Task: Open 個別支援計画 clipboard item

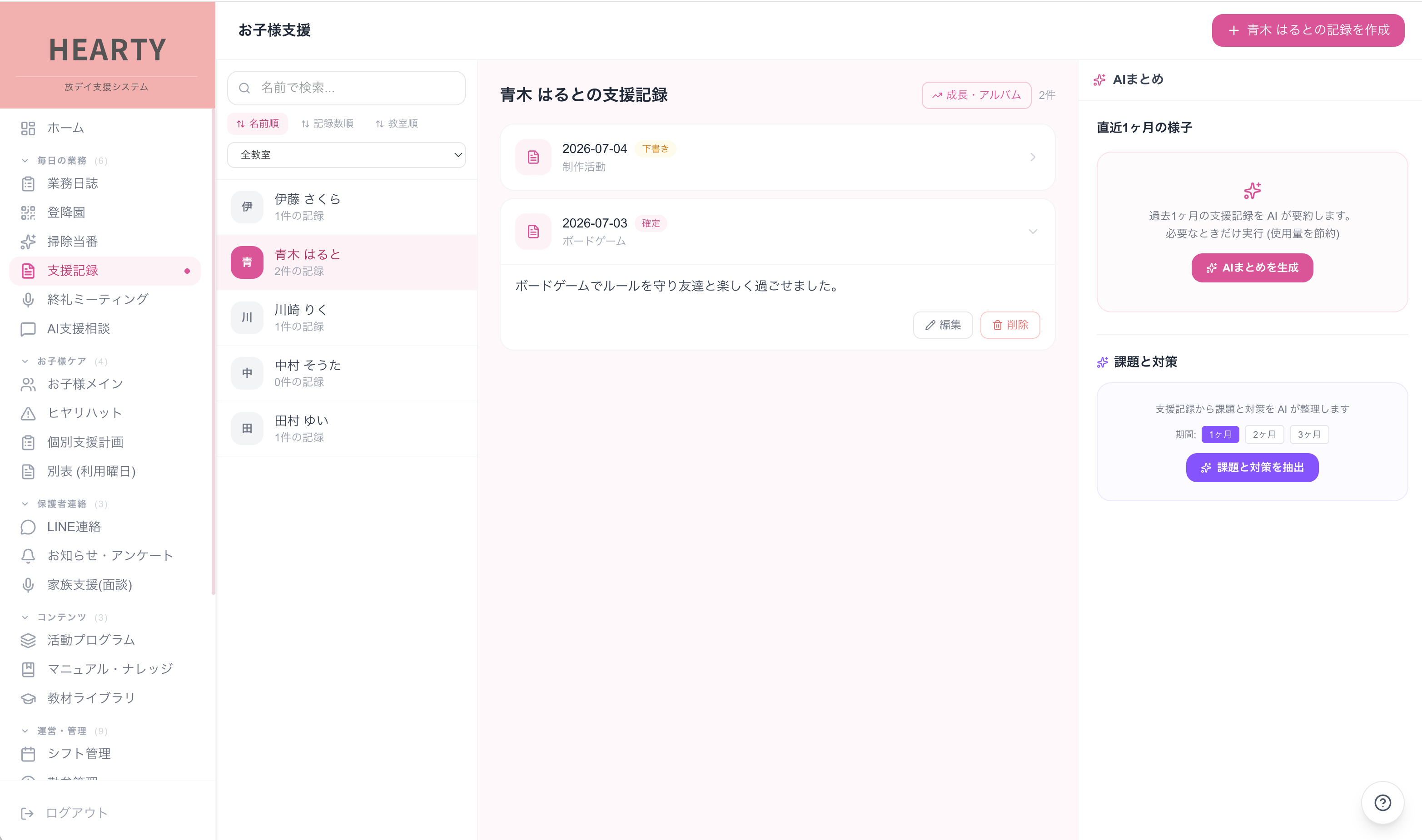Action: [x=105, y=442]
